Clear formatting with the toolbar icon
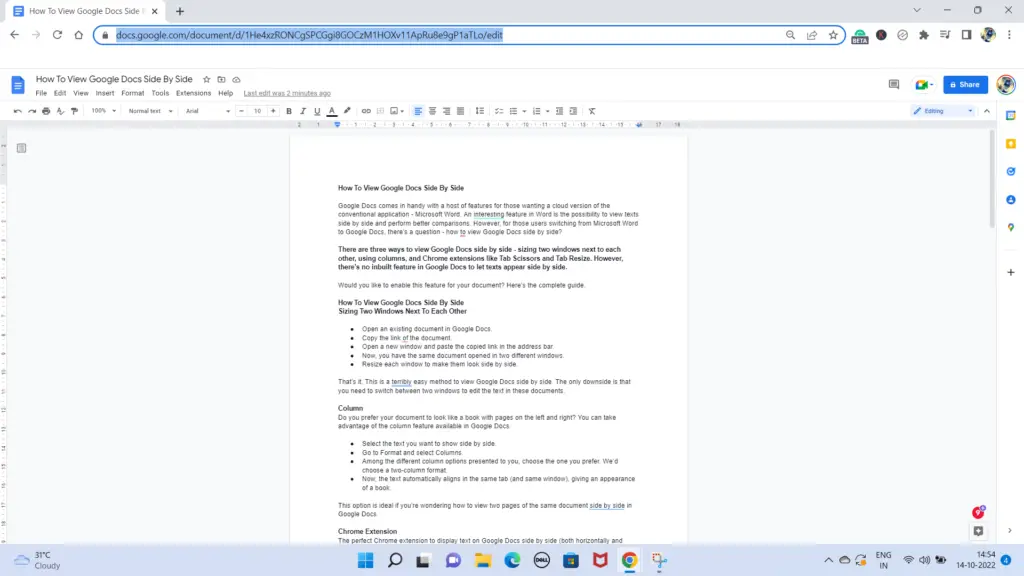The height and width of the screenshot is (576, 1024). click(592, 111)
